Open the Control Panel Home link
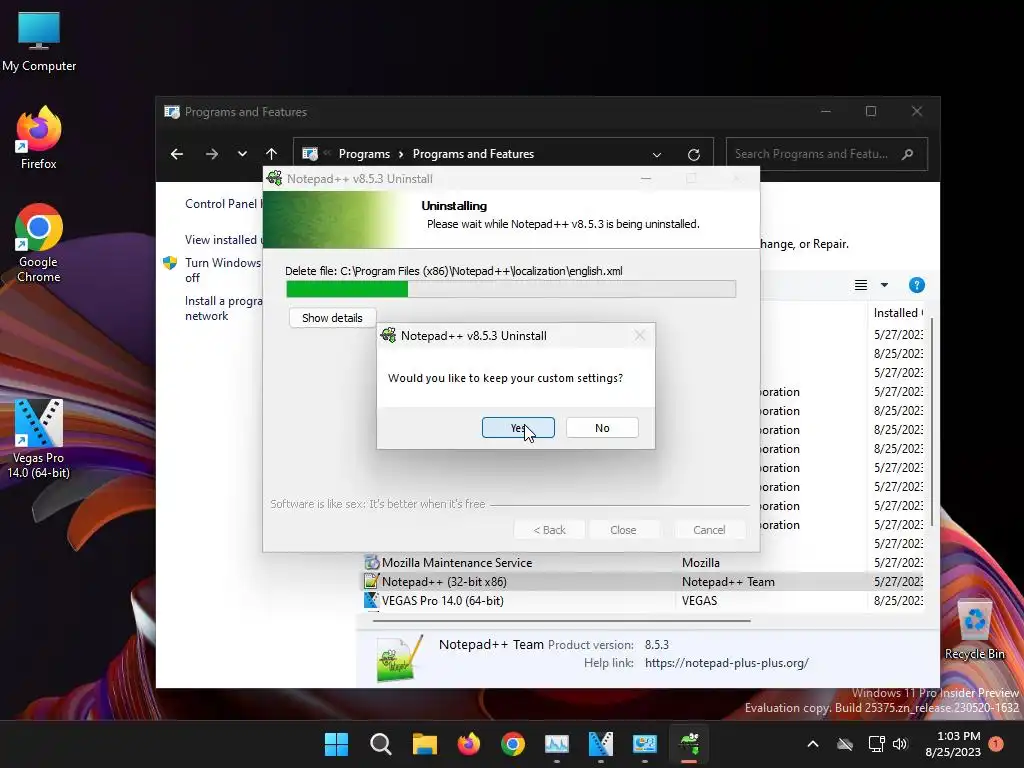Screen dimensions: 1024x768 pos(223,204)
